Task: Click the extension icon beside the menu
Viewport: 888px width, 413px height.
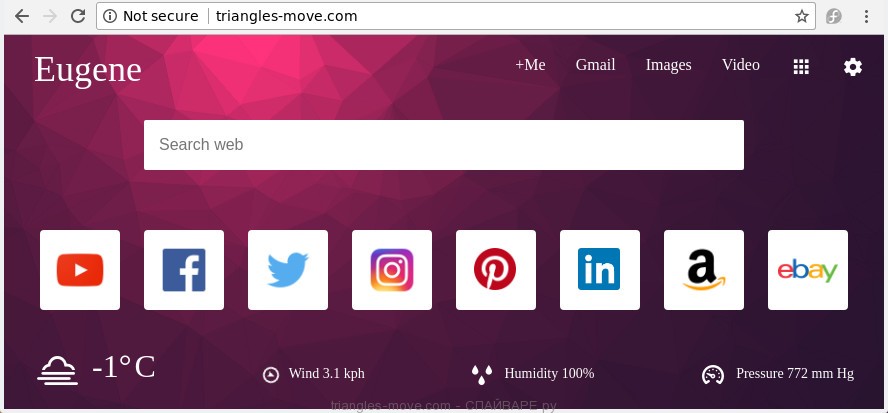Action: click(x=834, y=16)
